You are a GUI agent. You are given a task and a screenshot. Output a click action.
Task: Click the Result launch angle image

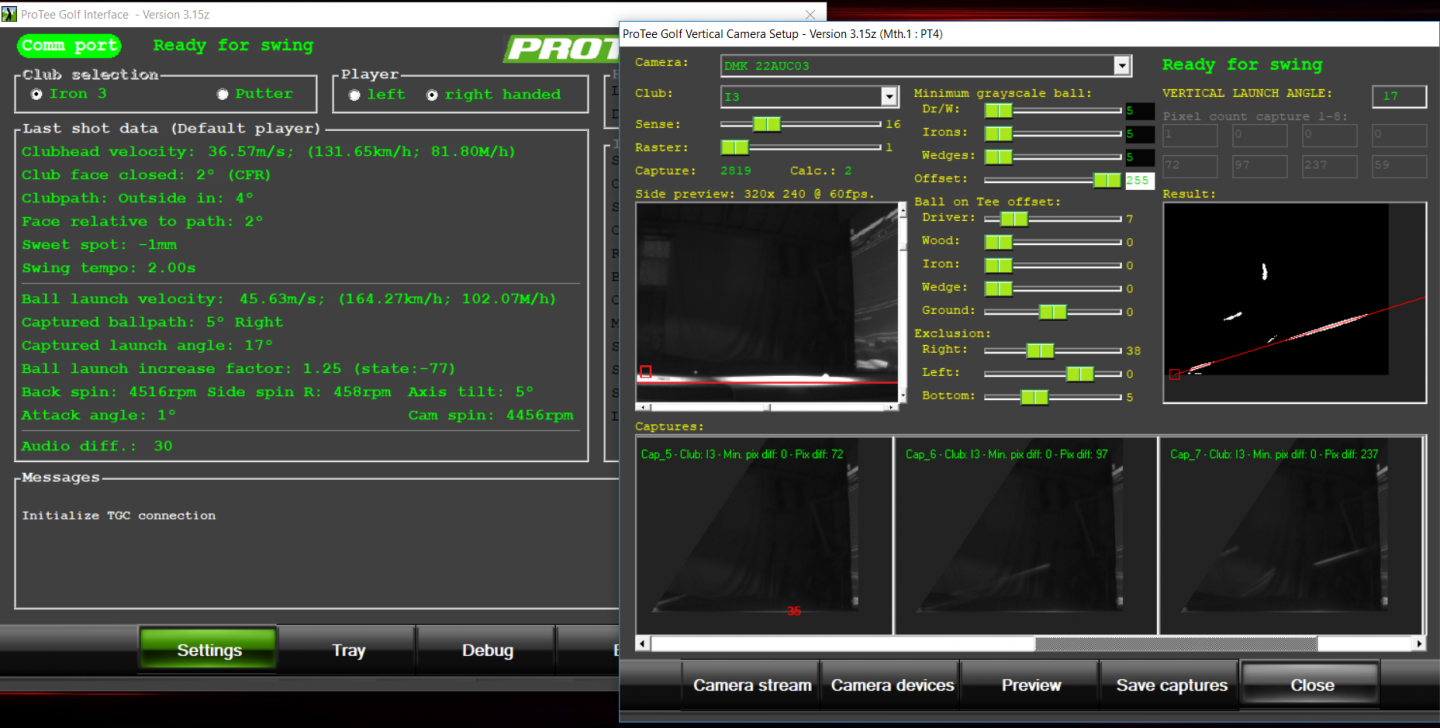[1294, 303]
